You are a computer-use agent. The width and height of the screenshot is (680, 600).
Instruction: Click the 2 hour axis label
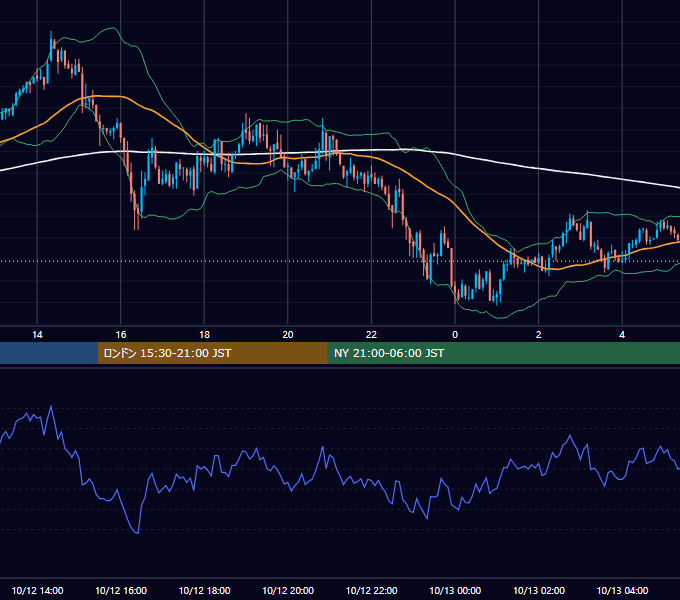click(538, 335)
